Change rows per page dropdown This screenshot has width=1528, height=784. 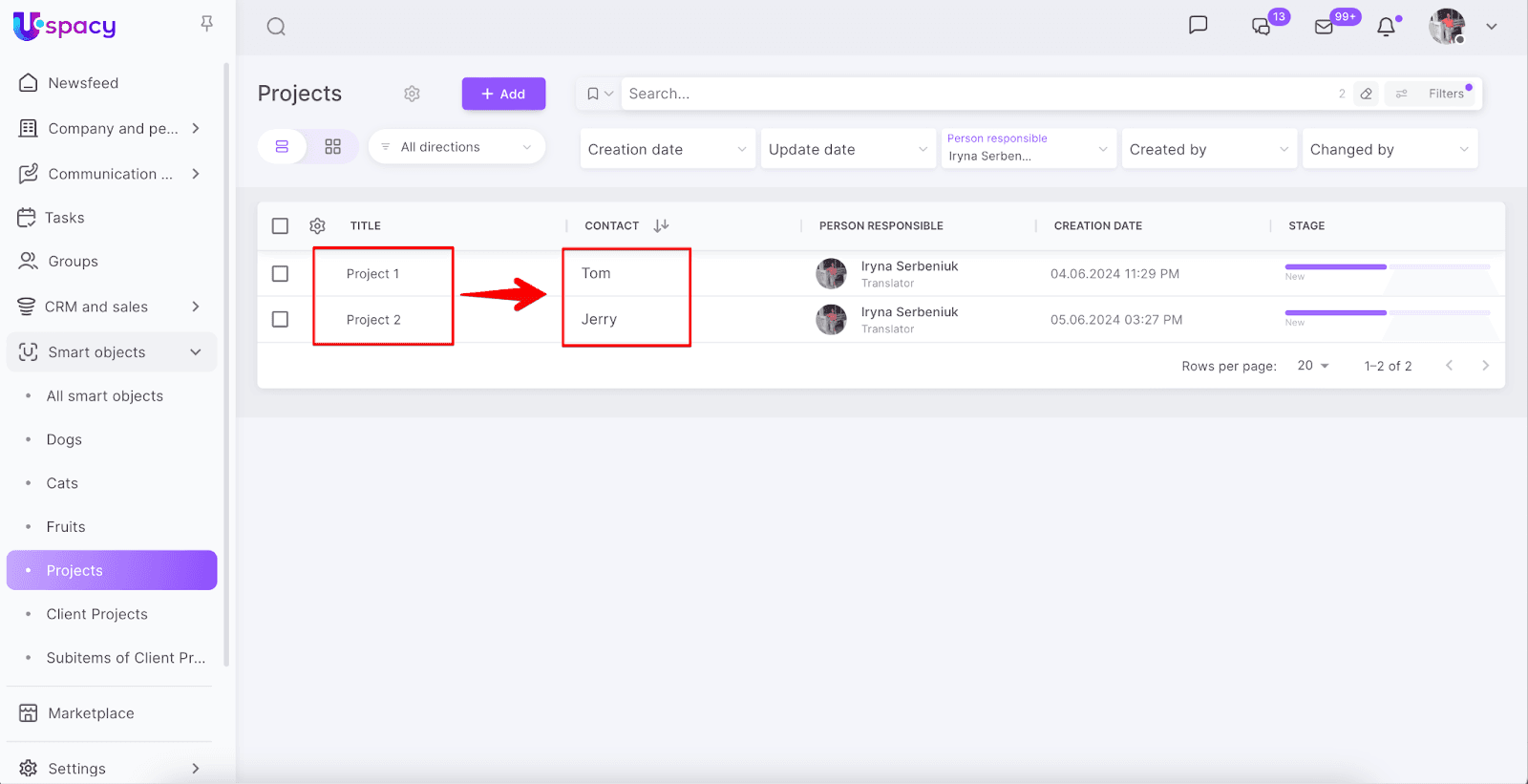[1313, 366]
